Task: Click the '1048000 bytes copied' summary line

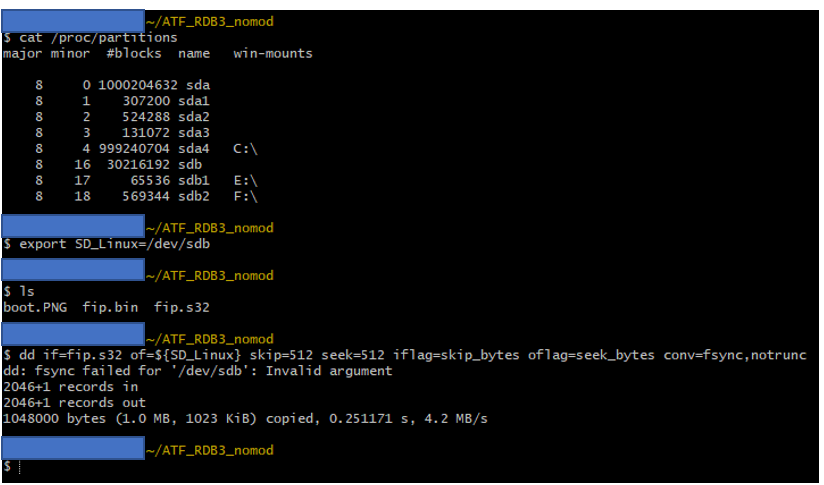Action: (245, 418)
